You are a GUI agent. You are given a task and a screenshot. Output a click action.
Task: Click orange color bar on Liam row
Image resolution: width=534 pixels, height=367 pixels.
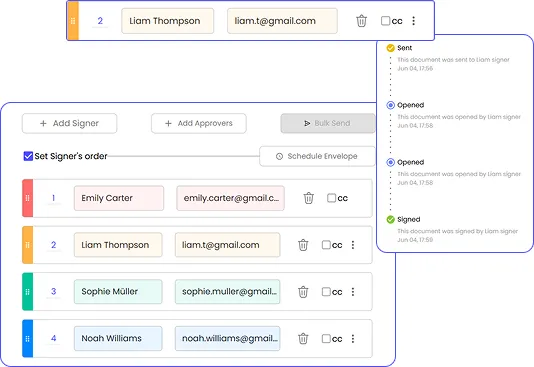coord(28,245)
